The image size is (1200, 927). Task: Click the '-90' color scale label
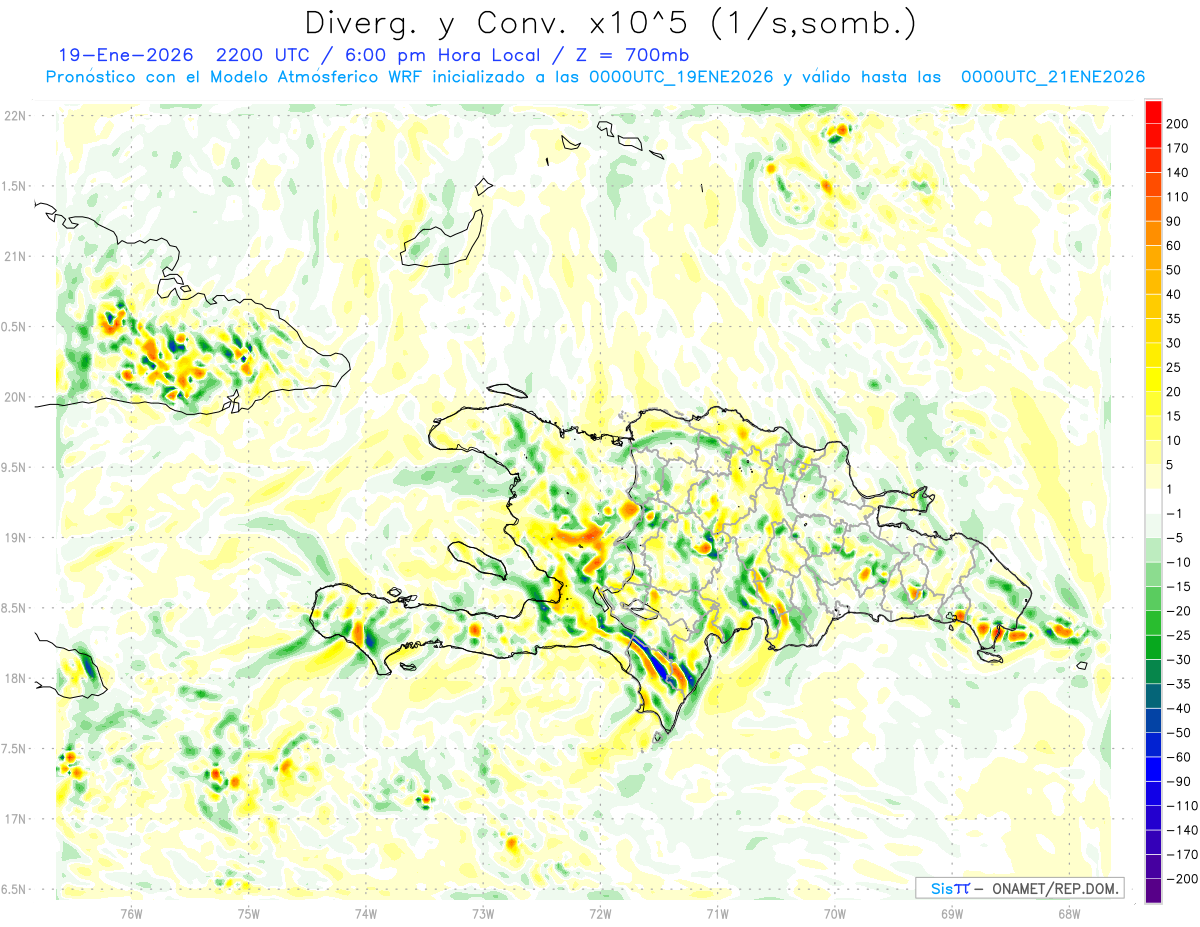pyautogui.click(x=1179, y=781)
